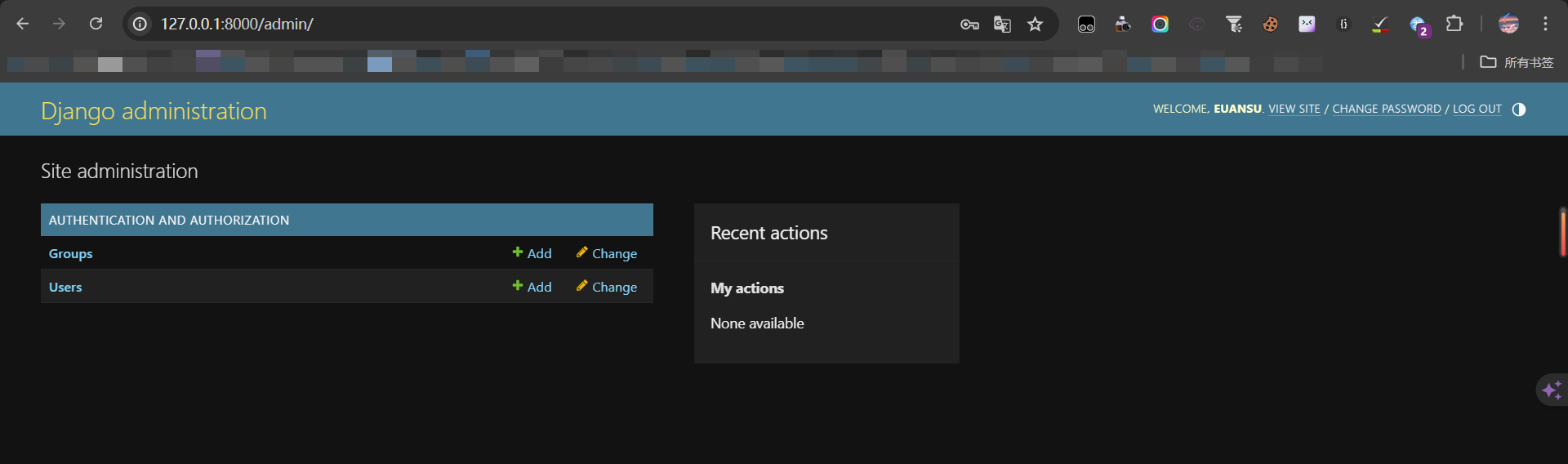This screenshot has width=1568, height=464.
Task: Click Change link for Users
Action: coord(607,288)
